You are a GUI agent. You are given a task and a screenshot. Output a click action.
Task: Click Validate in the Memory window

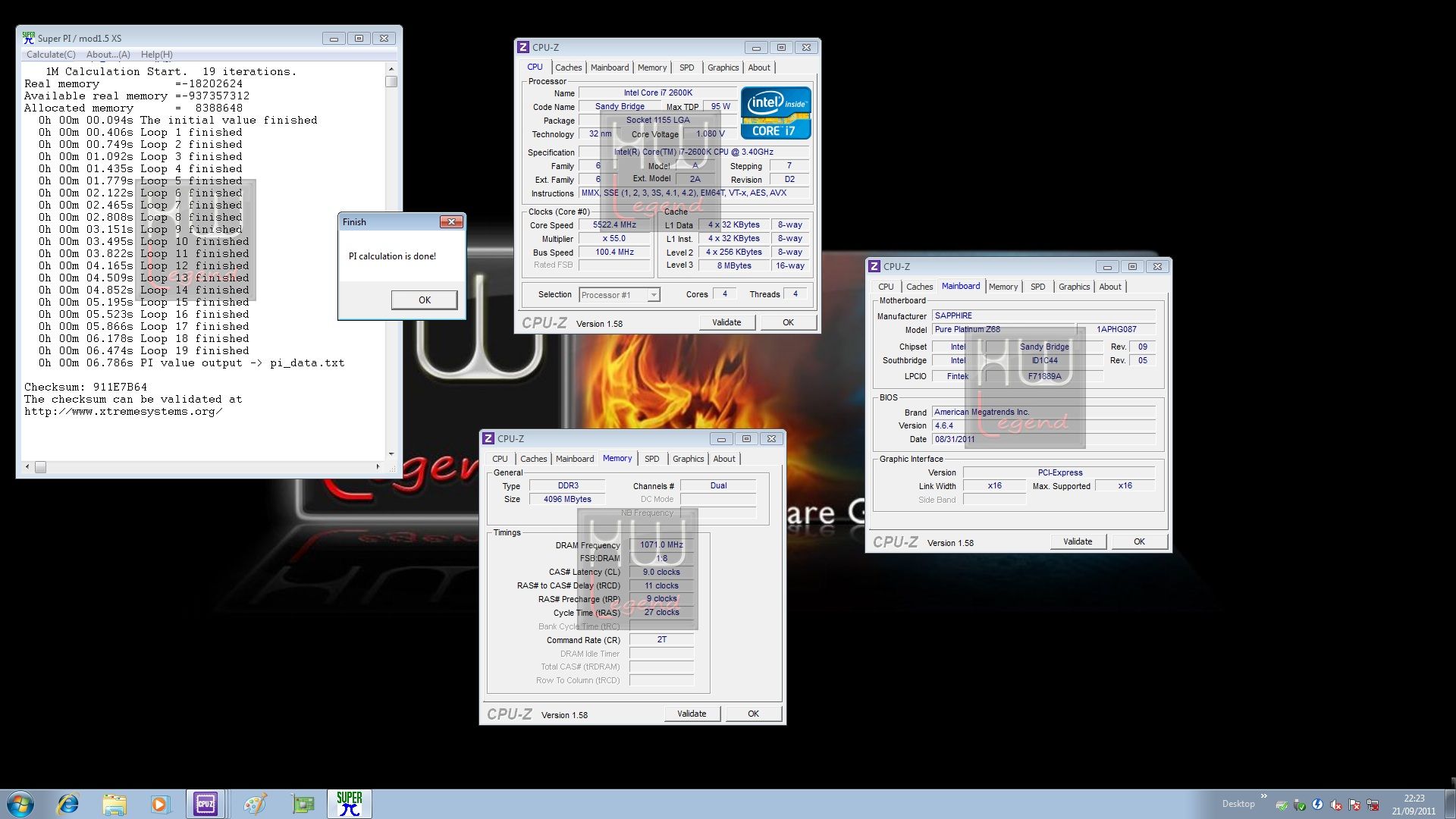692,714
